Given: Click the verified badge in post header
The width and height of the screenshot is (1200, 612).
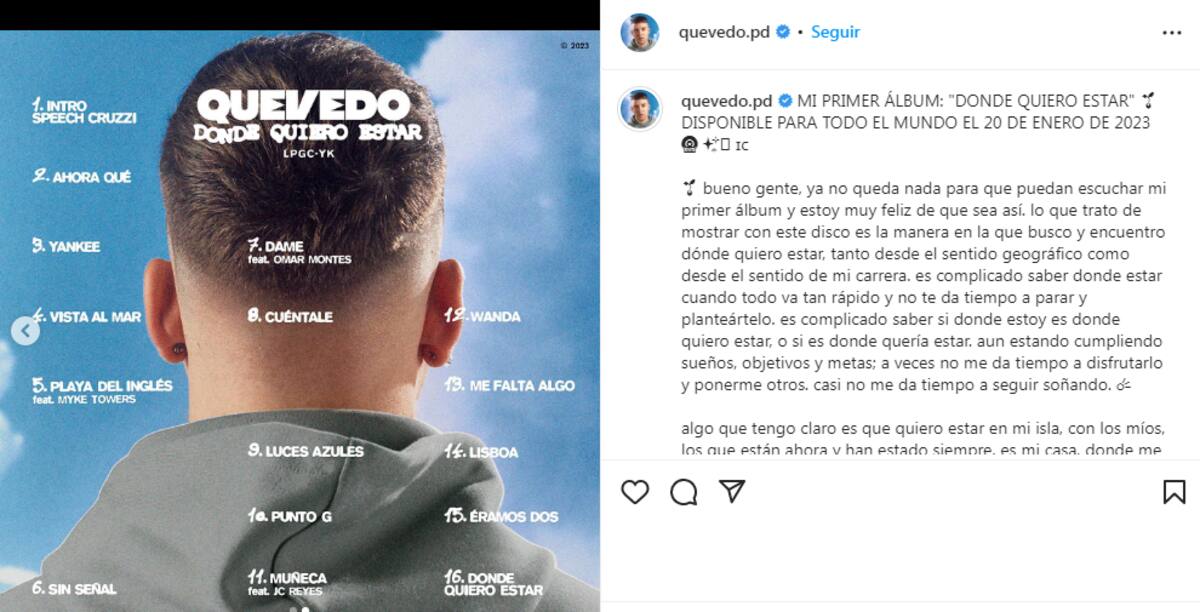Looking at the screenshot, I should [783, 32].
